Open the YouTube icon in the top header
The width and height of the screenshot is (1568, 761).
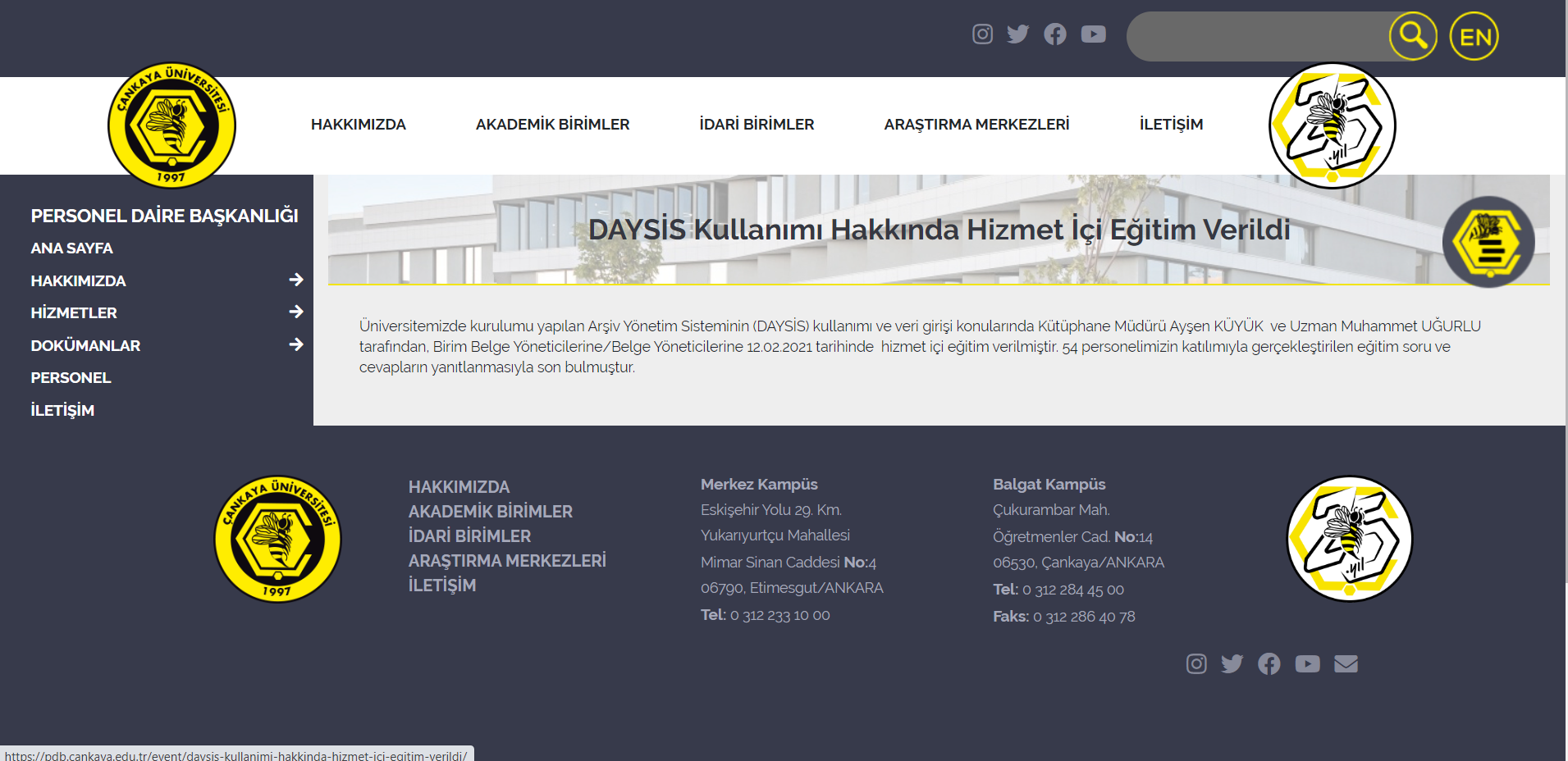[1093, 34]
